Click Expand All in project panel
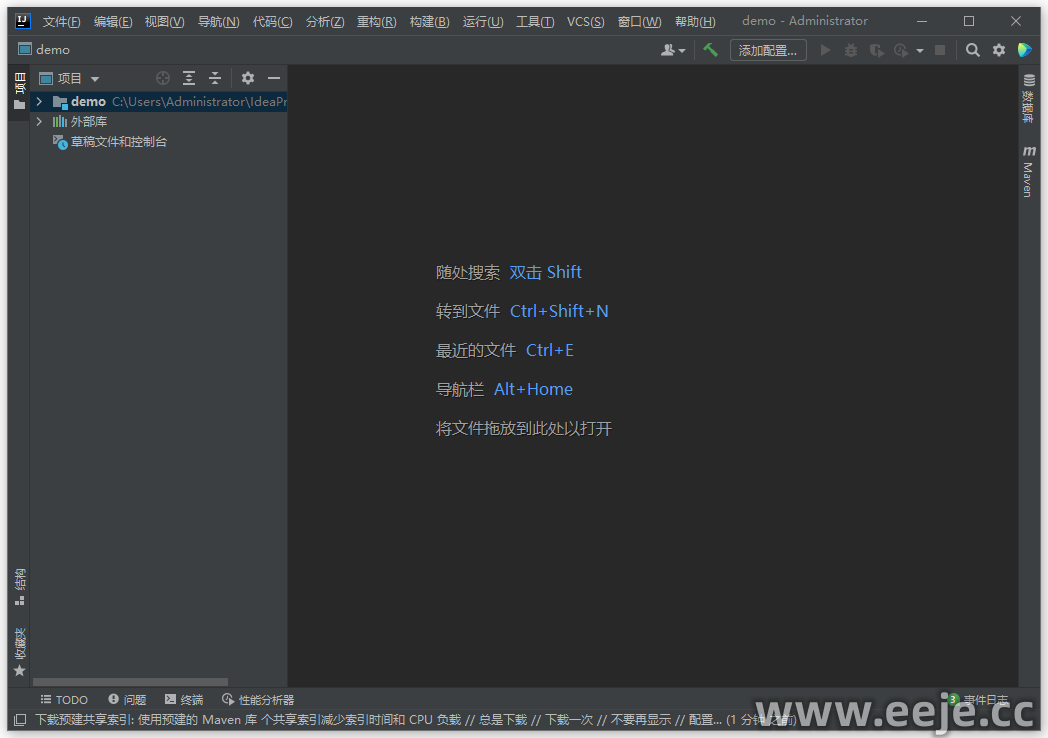The width and height of the screenshot is (1048, 738). 189,78
